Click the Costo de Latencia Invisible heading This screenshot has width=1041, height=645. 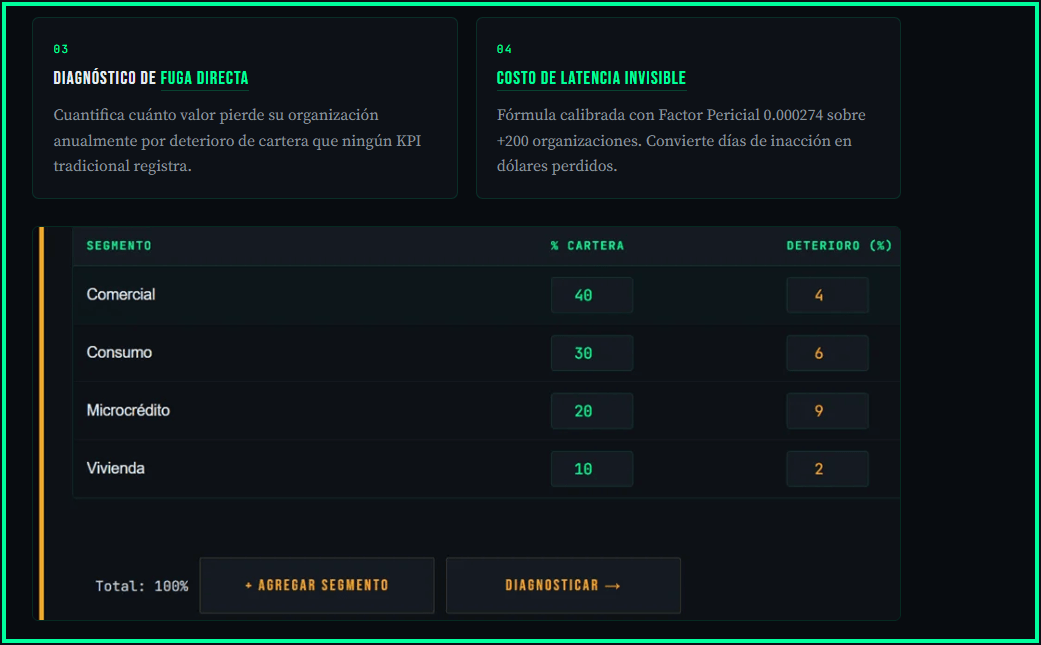click(x=592, y=78)
